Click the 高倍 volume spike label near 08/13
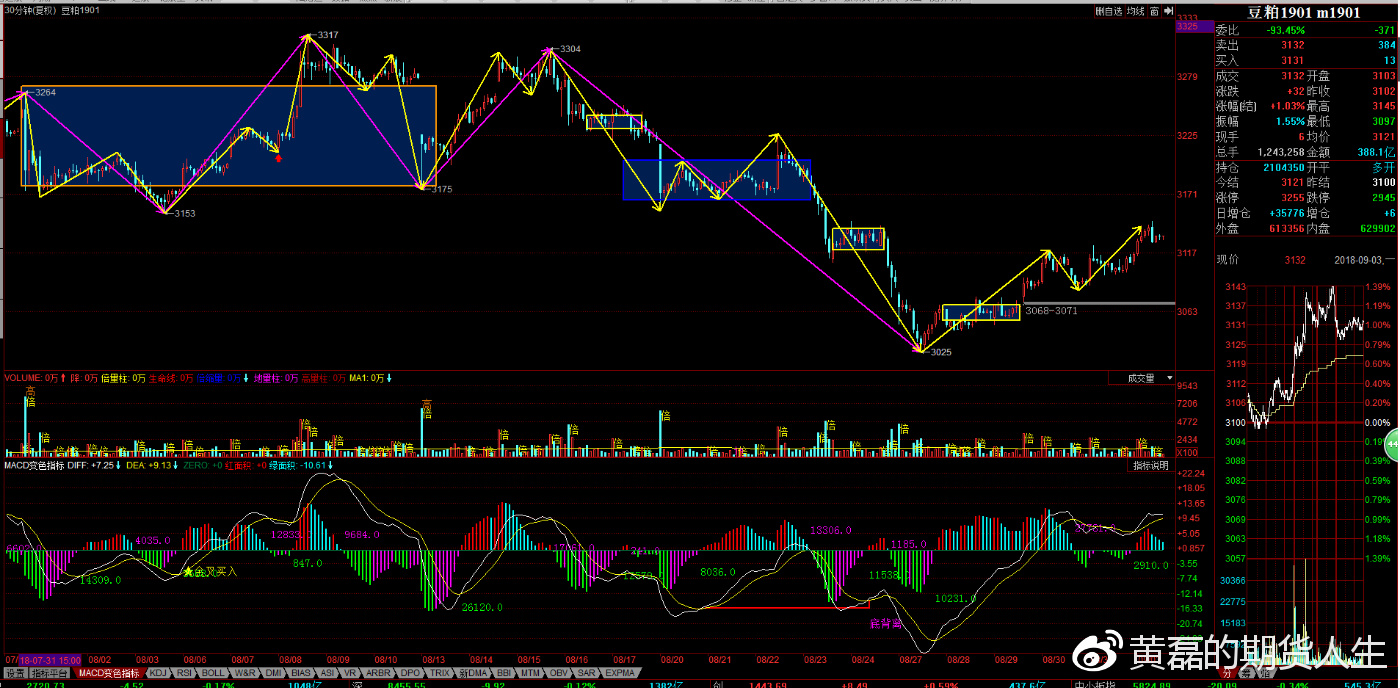1400x688 pixels. (x=427, y=405)
